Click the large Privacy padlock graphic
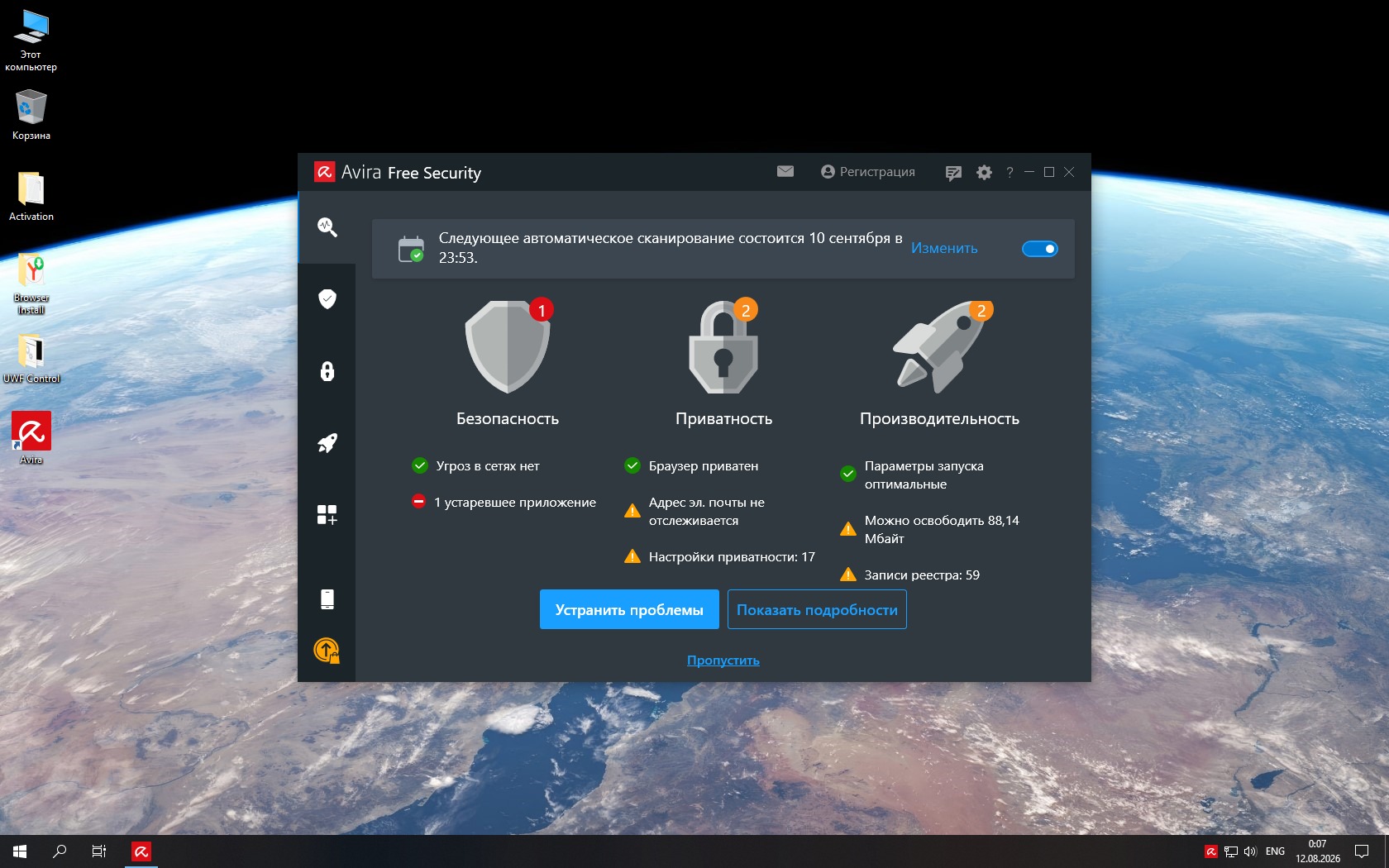Screen dimensions: 1389x868 724,346
